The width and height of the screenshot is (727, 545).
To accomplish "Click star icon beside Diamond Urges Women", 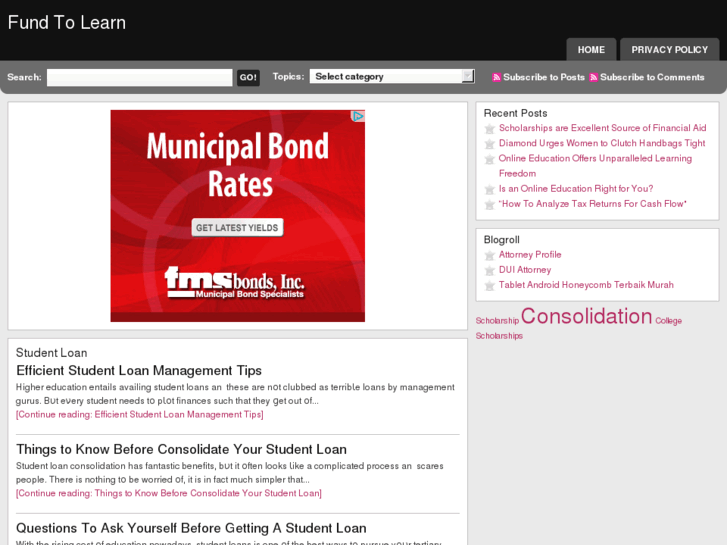I will point(490,144).
